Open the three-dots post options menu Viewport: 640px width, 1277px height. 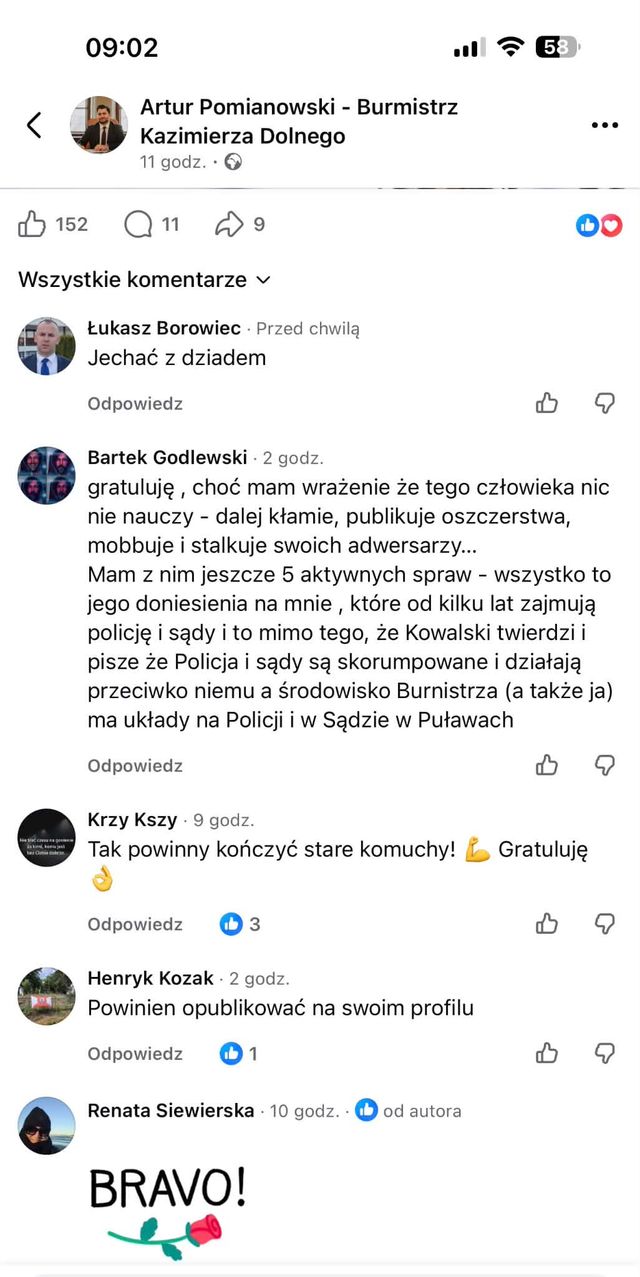click(x=605, y=125)
